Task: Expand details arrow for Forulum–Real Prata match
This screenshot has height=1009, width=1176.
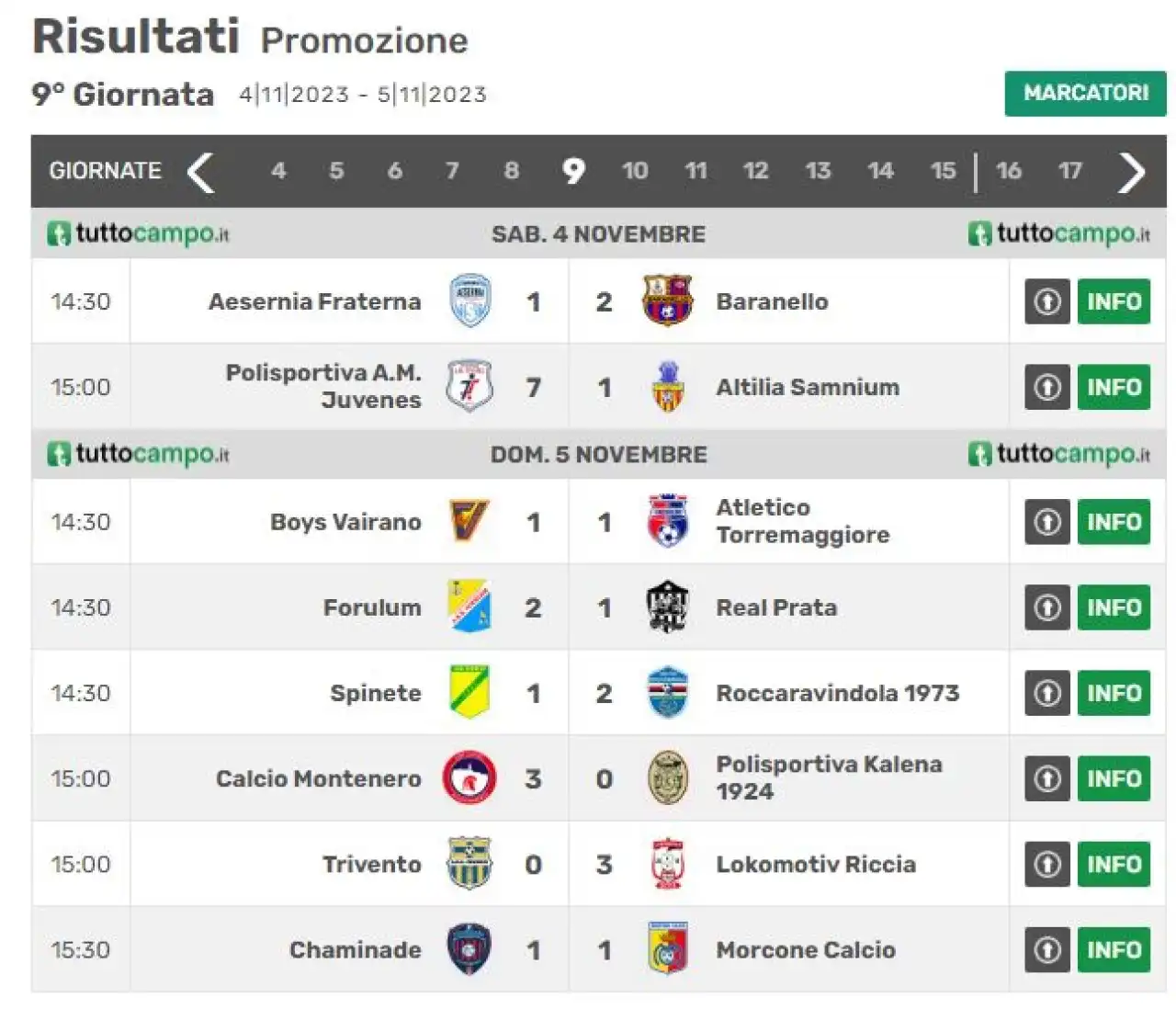Action: coord(1047,607)
